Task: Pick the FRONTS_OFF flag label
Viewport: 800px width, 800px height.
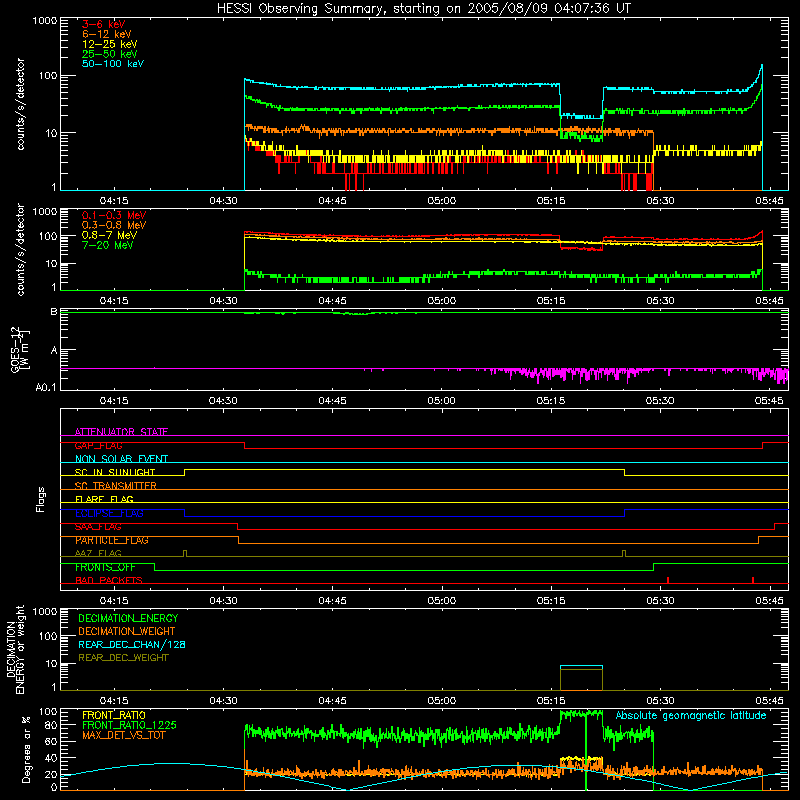Action: [x=105, y=567]
